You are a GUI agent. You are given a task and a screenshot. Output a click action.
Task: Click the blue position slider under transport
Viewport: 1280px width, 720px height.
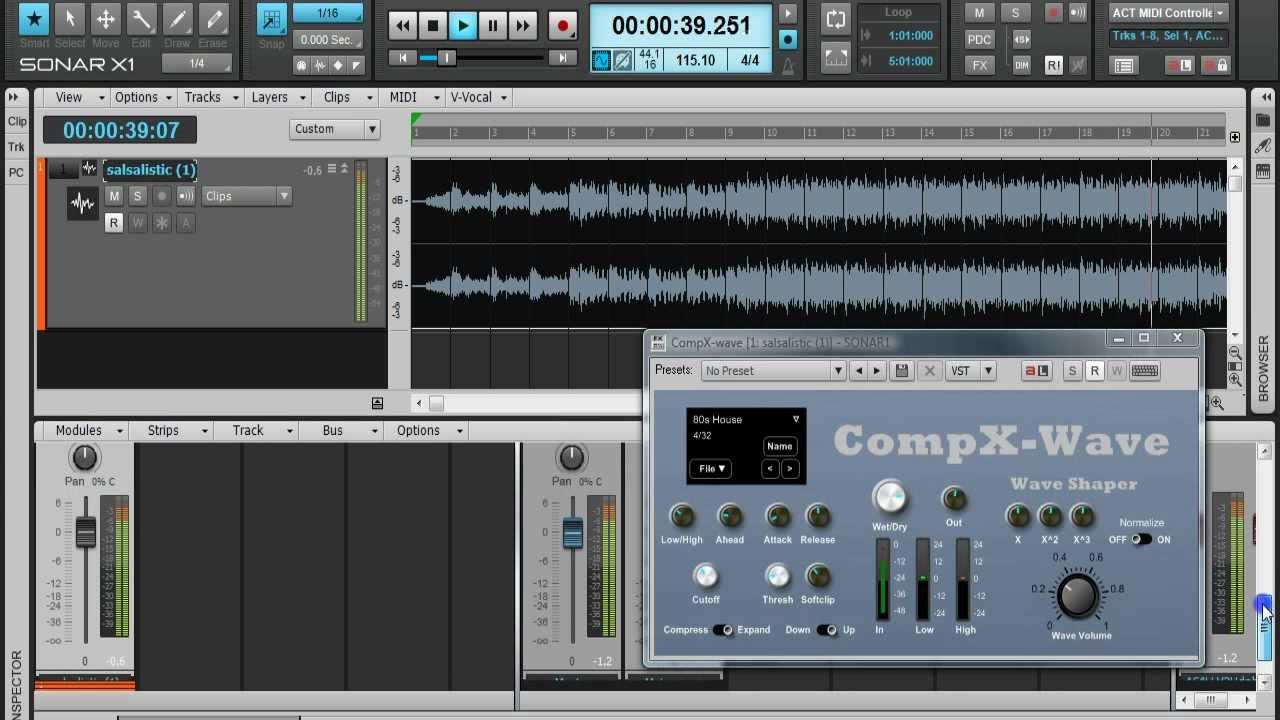pyautogui.click(x=447, y=59)
